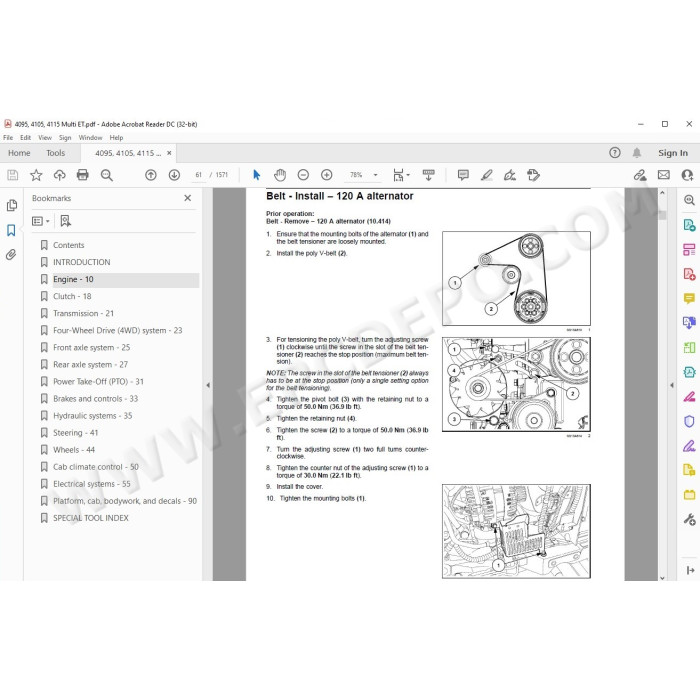The width and height of the screenshot is (700, 700).
Task: Activate the hand pan tool
Action: pyautogui.click(x=280, y=175)
